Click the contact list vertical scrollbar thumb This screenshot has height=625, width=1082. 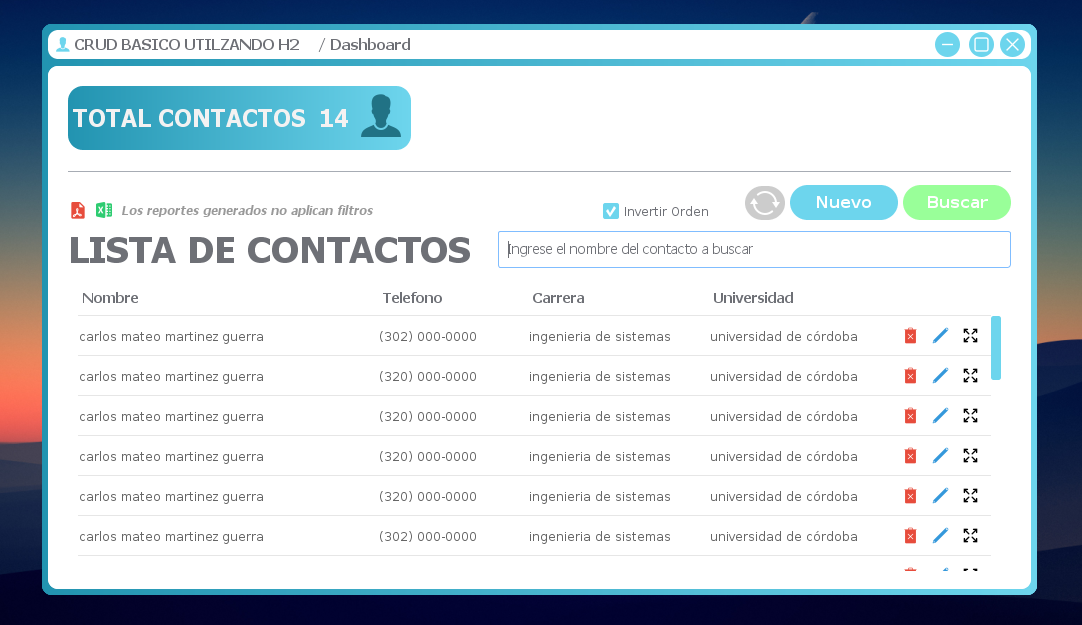[x=996, y=348]
